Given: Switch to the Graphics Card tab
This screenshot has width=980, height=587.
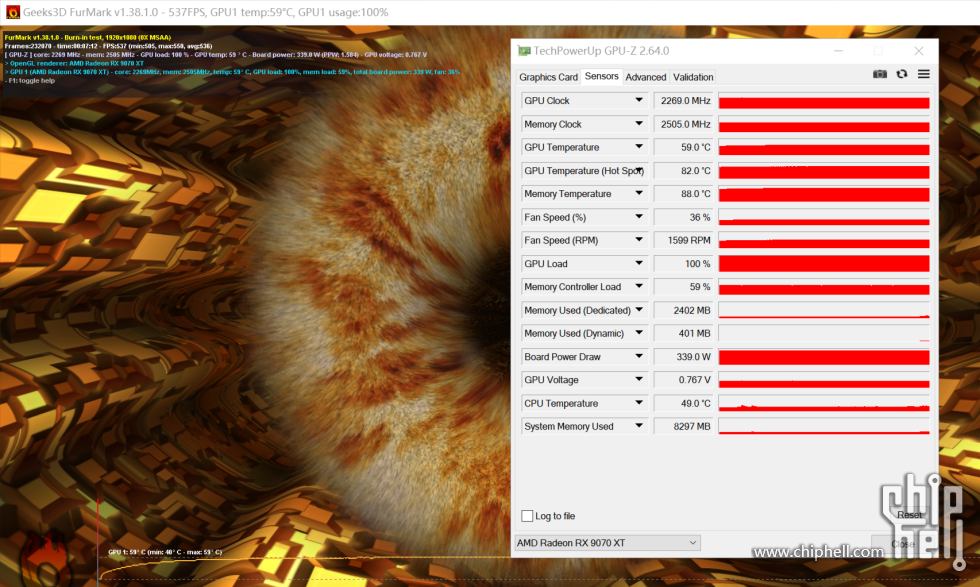Looking at the screenshot, I should pyautogui.click(x=548, y=77).
